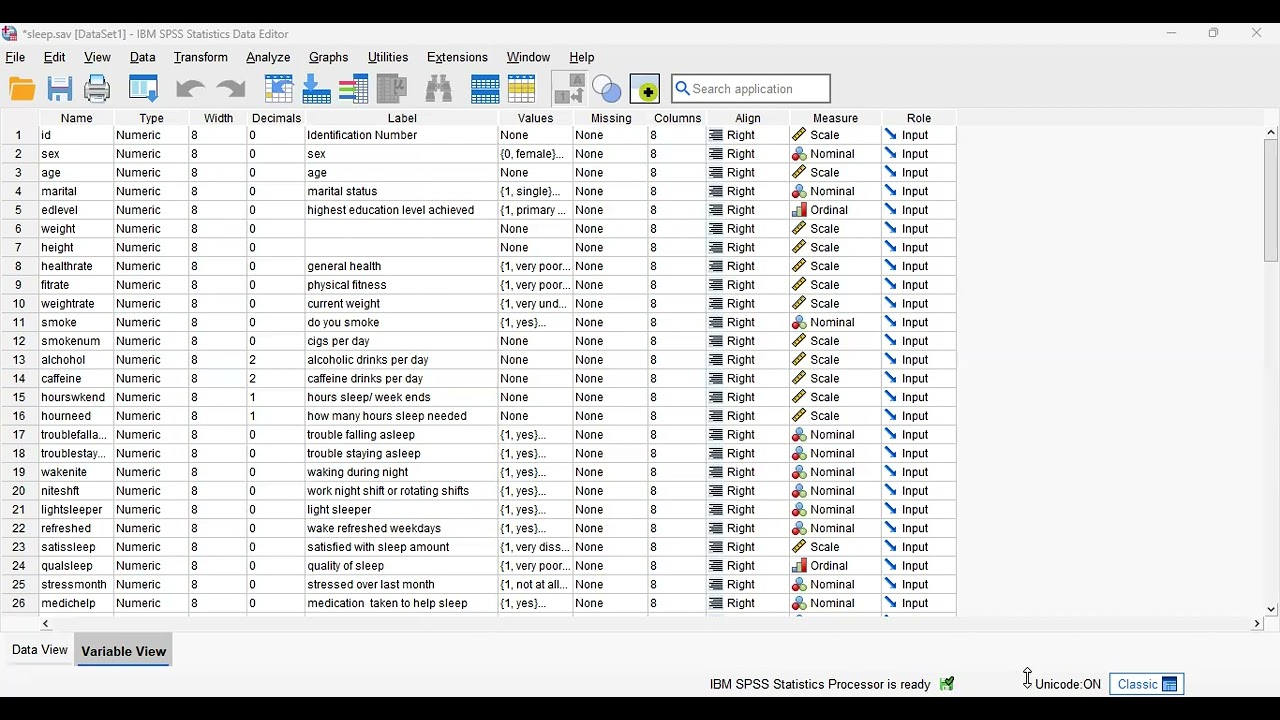Click the Classic view mode button

[1147, 684]
